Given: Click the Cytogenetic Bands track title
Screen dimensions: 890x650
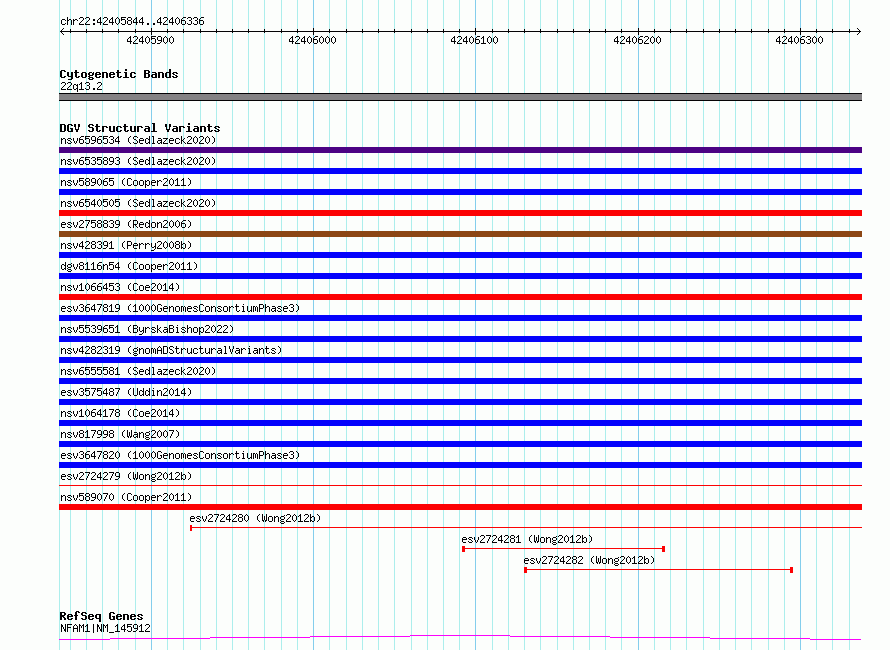Looking at the screenshot, I should [x=119, y=74].
